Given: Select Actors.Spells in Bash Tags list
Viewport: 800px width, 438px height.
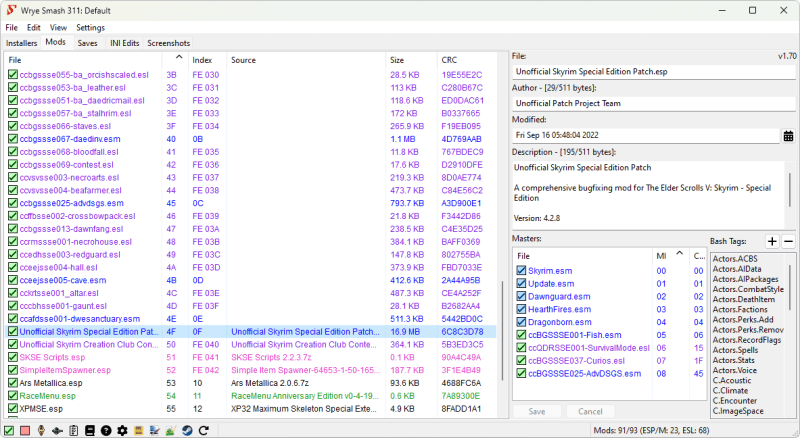Looking at the screenshot, I should 735,350.
